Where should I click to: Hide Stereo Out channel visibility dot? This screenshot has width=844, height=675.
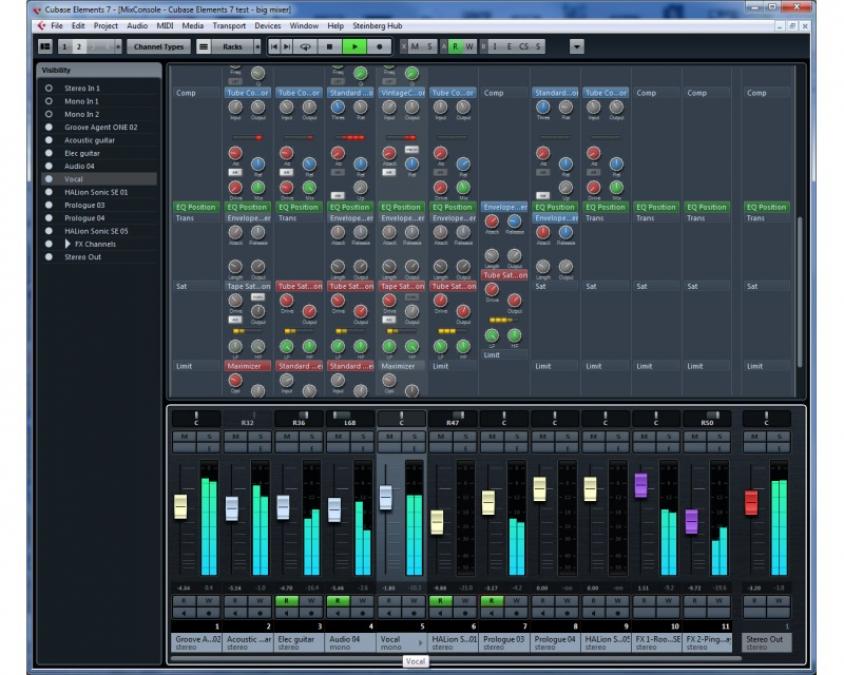49,257
